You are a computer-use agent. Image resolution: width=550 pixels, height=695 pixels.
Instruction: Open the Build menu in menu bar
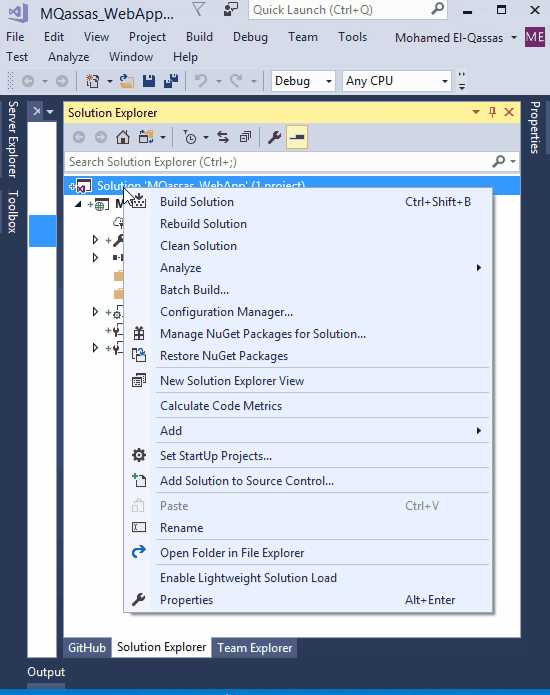(x=199, y=37)
